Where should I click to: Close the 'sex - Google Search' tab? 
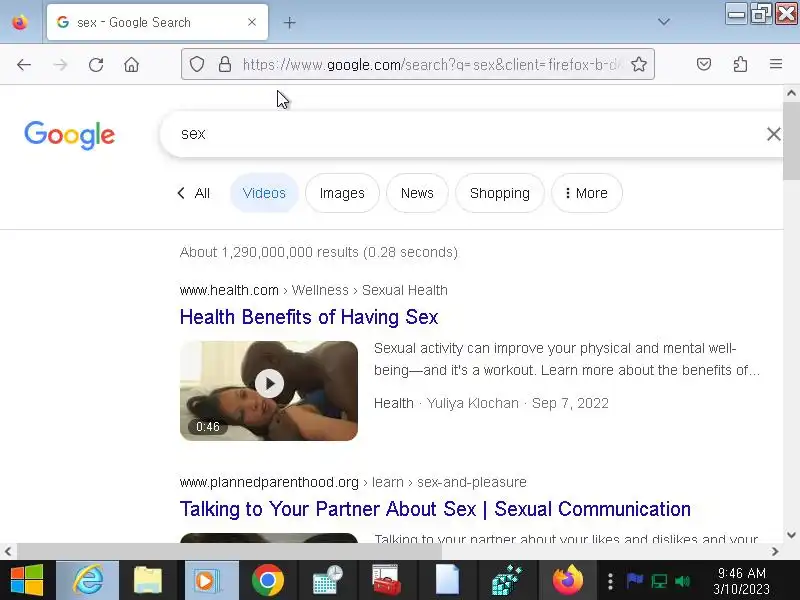(x=252, y=22)
